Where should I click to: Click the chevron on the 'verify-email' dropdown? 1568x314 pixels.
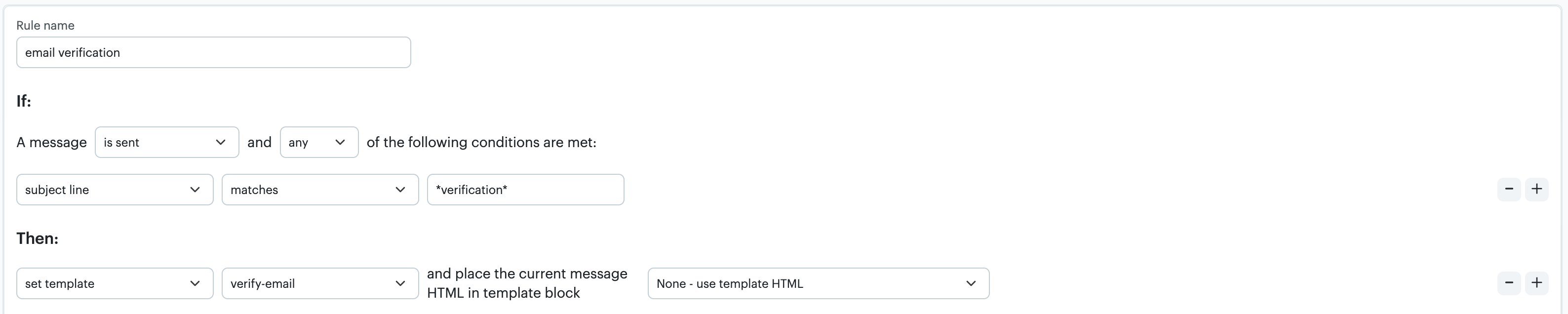point(400,283)
